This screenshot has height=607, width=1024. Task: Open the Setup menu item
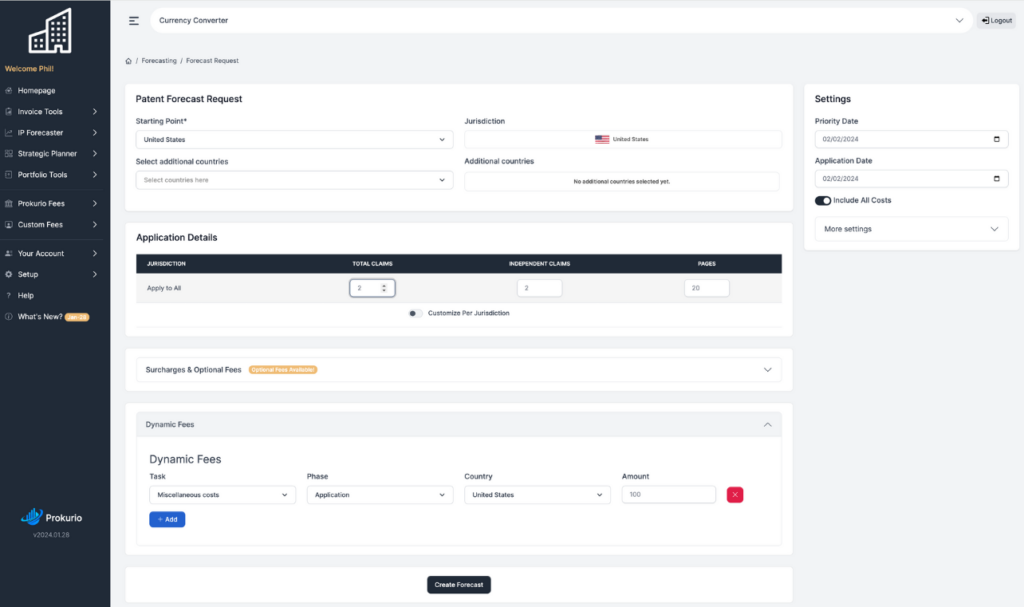[x=28, y=274]
